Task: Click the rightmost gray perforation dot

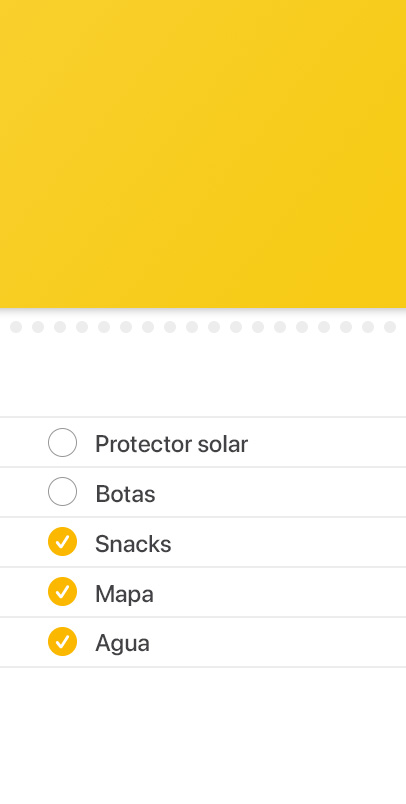Action: [390, 327]
